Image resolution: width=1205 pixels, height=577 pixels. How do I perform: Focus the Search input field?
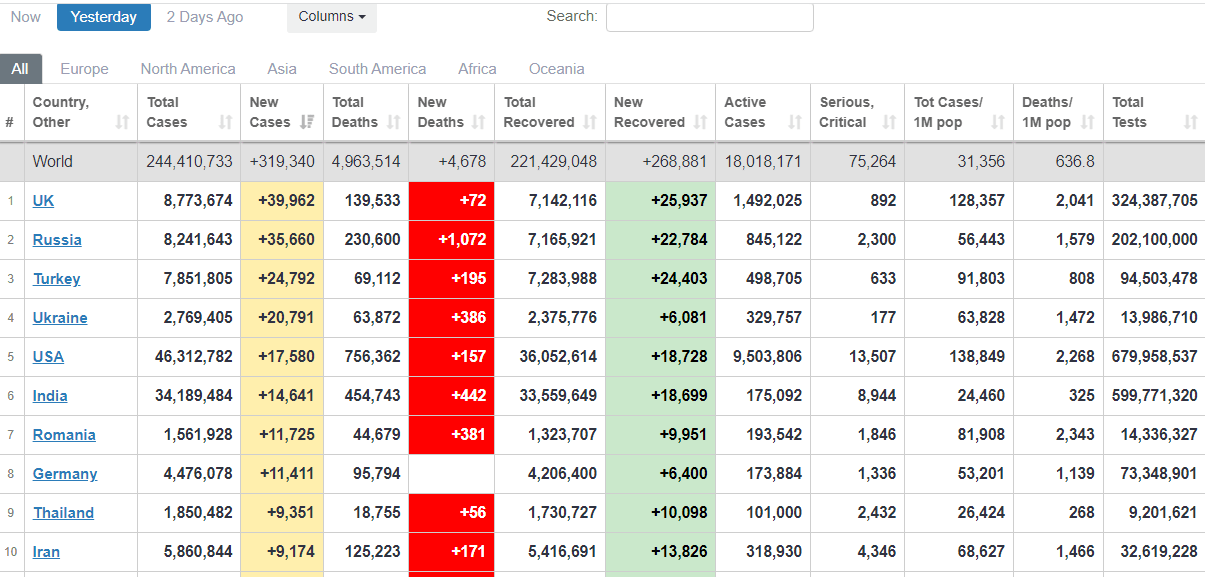pyautogui.click(x=709, y=17)
